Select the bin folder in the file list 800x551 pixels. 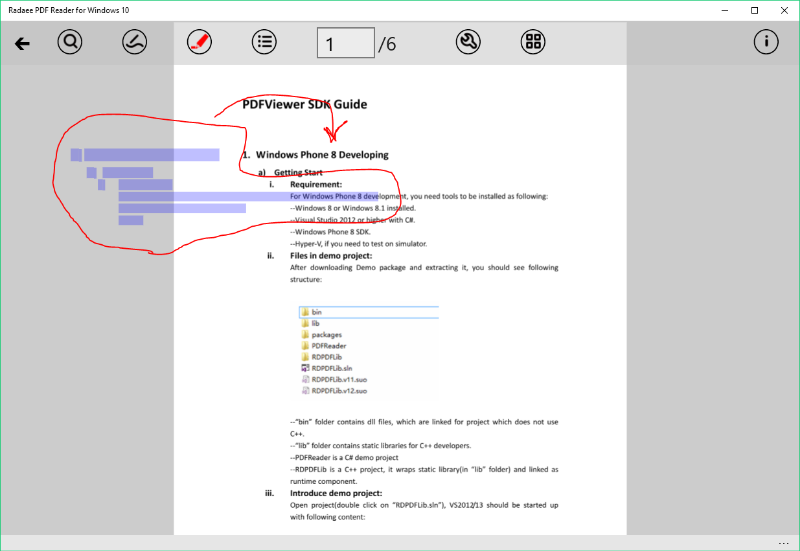pyautogui.click(x=316, y=312)
